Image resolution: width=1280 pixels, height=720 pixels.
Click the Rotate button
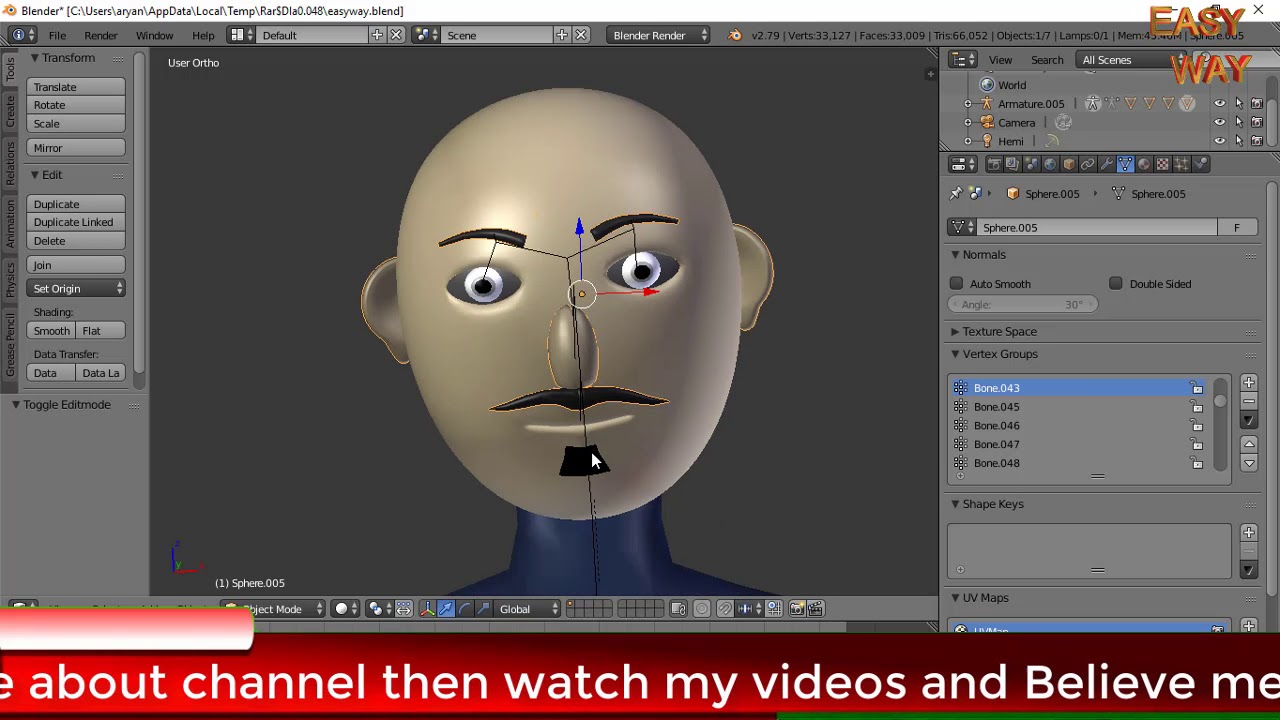(77, 105)
